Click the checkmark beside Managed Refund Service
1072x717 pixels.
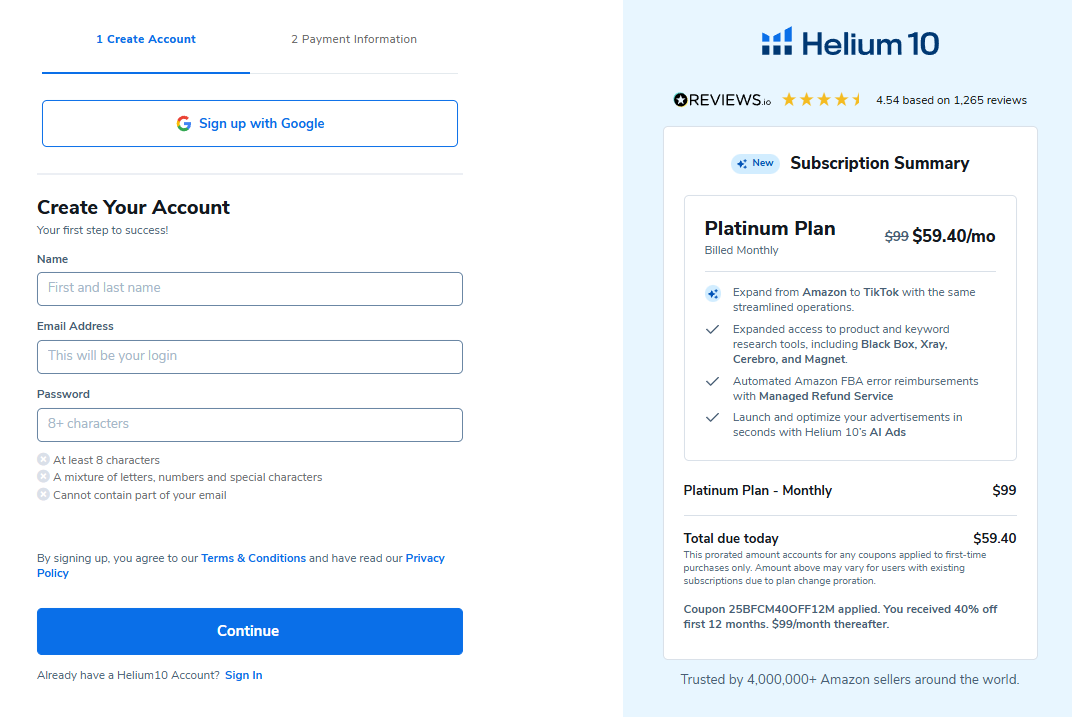pyautogui.click(x=712, y=382)
